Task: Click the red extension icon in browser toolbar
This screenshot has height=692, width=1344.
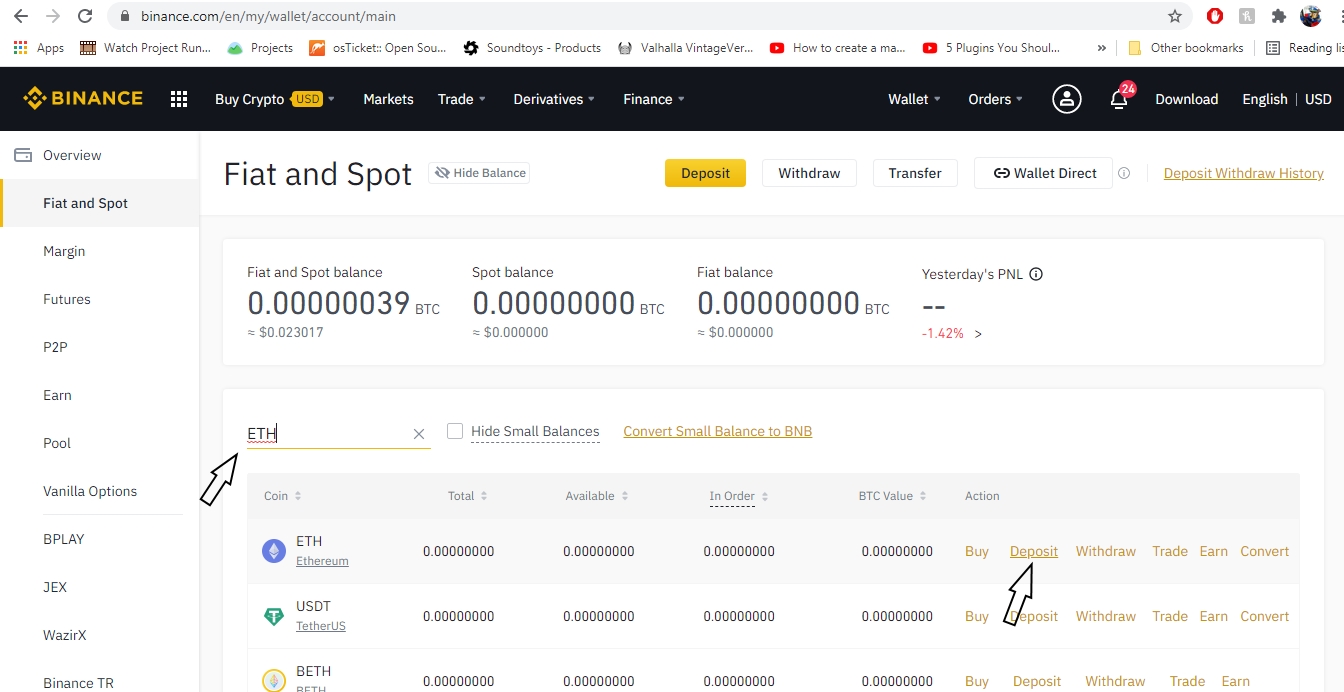Action: [1215, 16]
